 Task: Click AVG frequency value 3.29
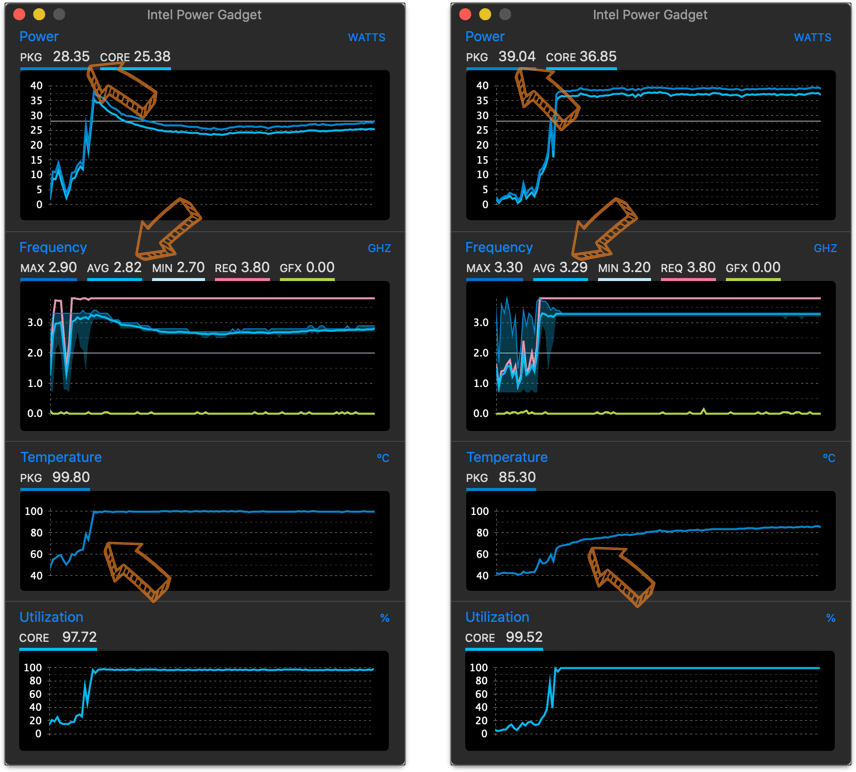[x=574, y=268]
